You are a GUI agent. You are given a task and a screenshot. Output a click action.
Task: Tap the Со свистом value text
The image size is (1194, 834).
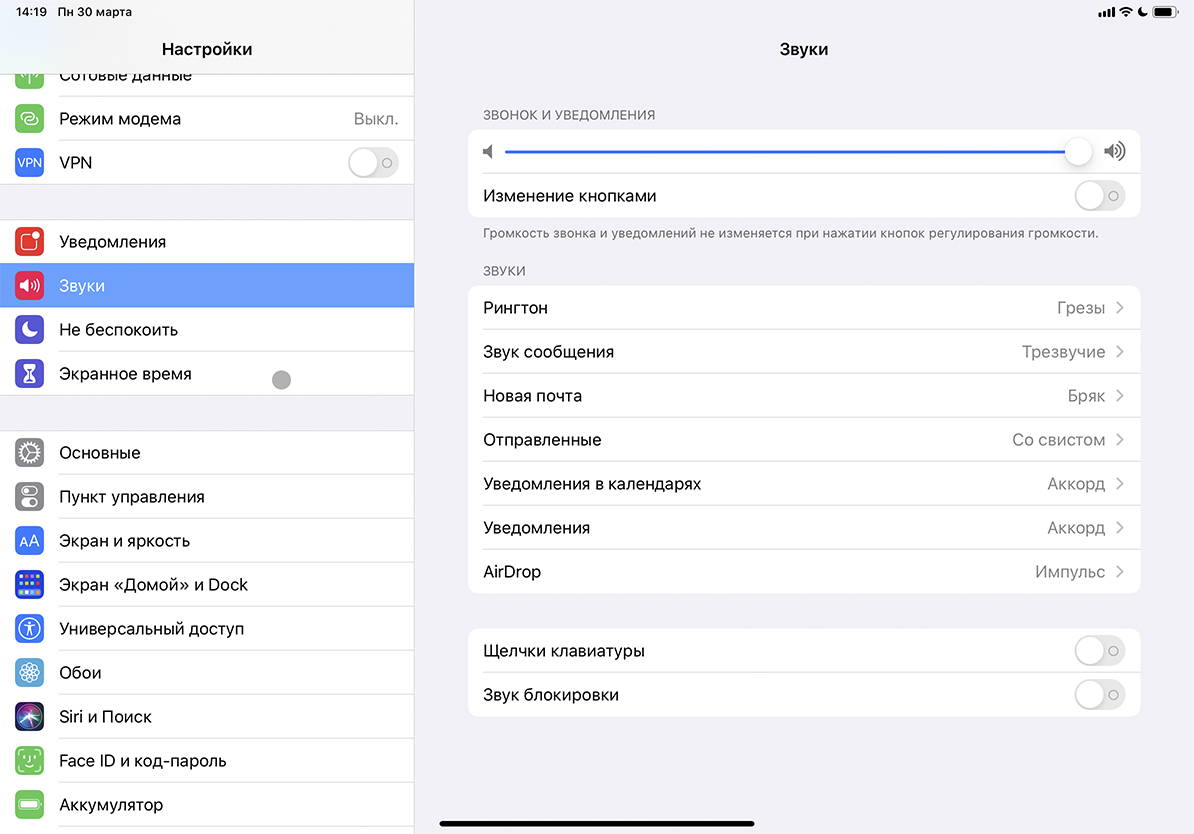point(1058,440)
